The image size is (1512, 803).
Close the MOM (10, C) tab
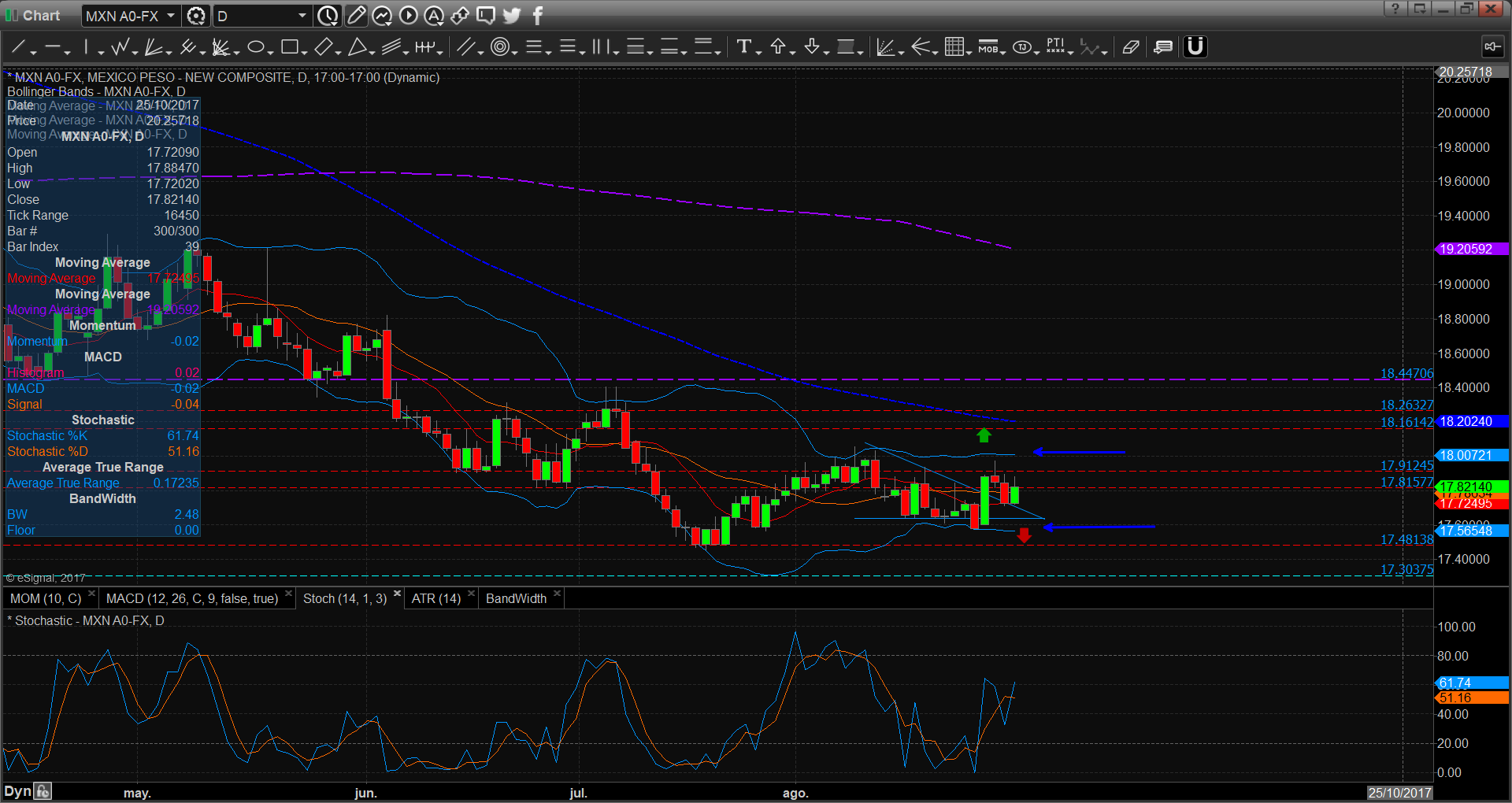(91, 594)
